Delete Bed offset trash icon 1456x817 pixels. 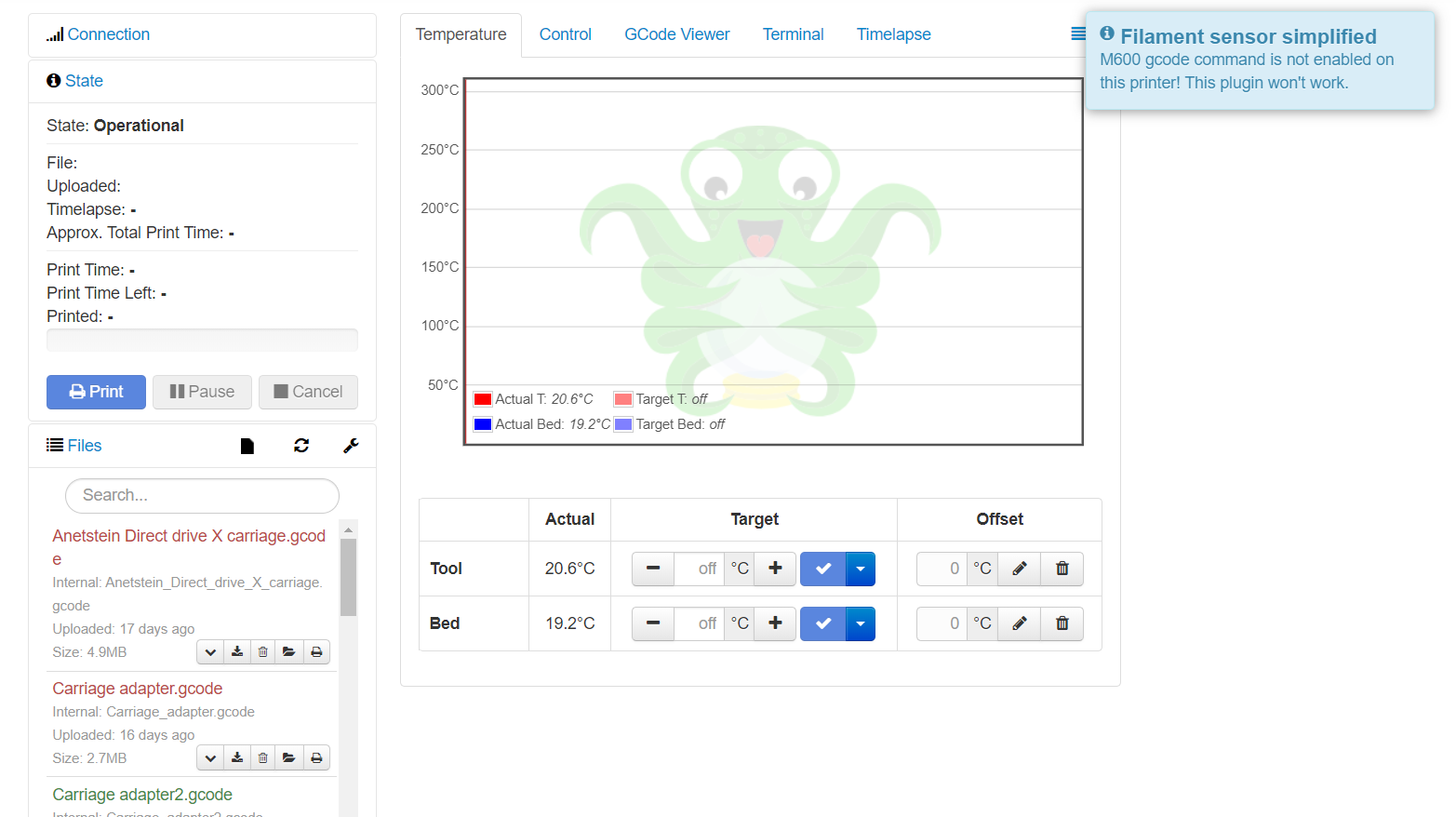(1062, 623)
